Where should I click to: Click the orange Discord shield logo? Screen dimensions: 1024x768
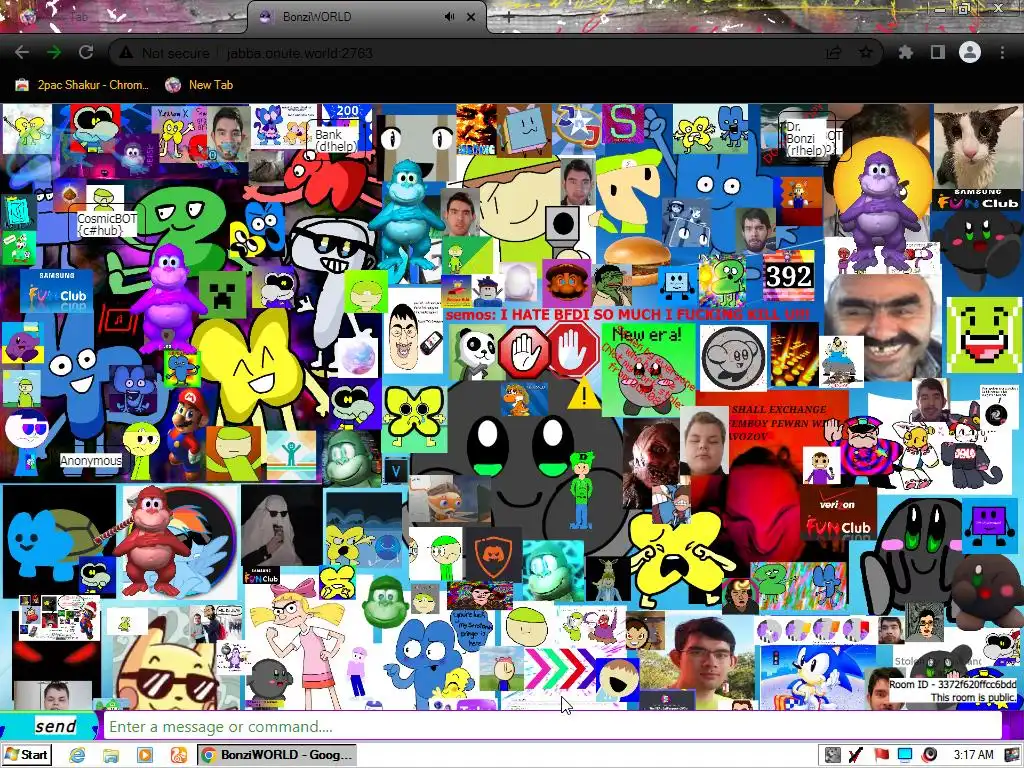tap(493, 556)
